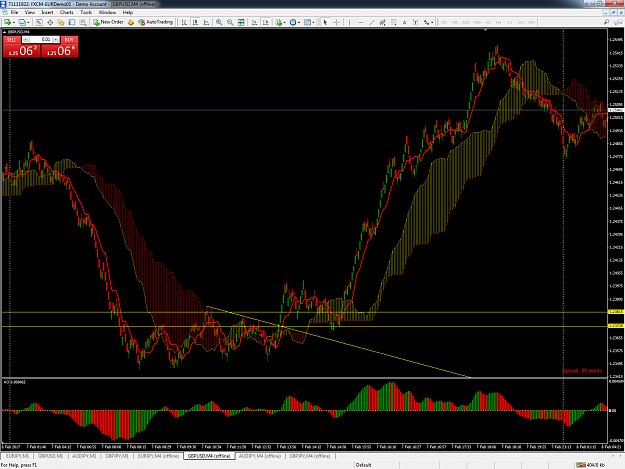Launch MetaEditor from the toolbar
The width and height of the screenshot is (625, 469).
[x=130, y=22]
